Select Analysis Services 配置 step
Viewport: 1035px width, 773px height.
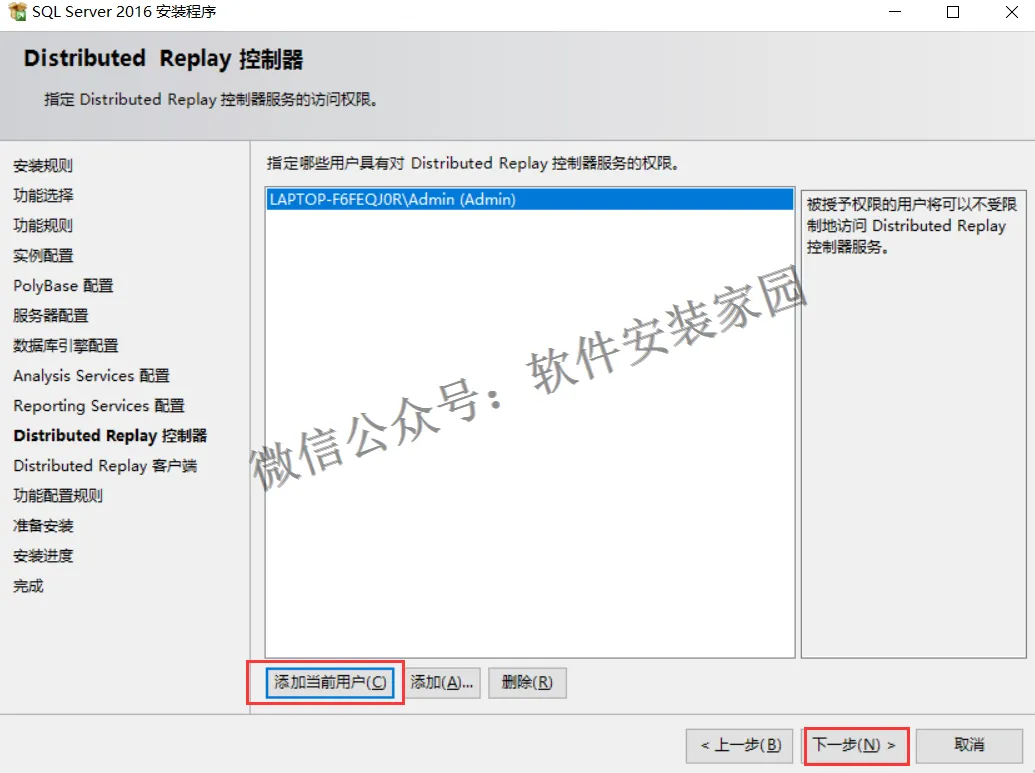tap(91, 376)
